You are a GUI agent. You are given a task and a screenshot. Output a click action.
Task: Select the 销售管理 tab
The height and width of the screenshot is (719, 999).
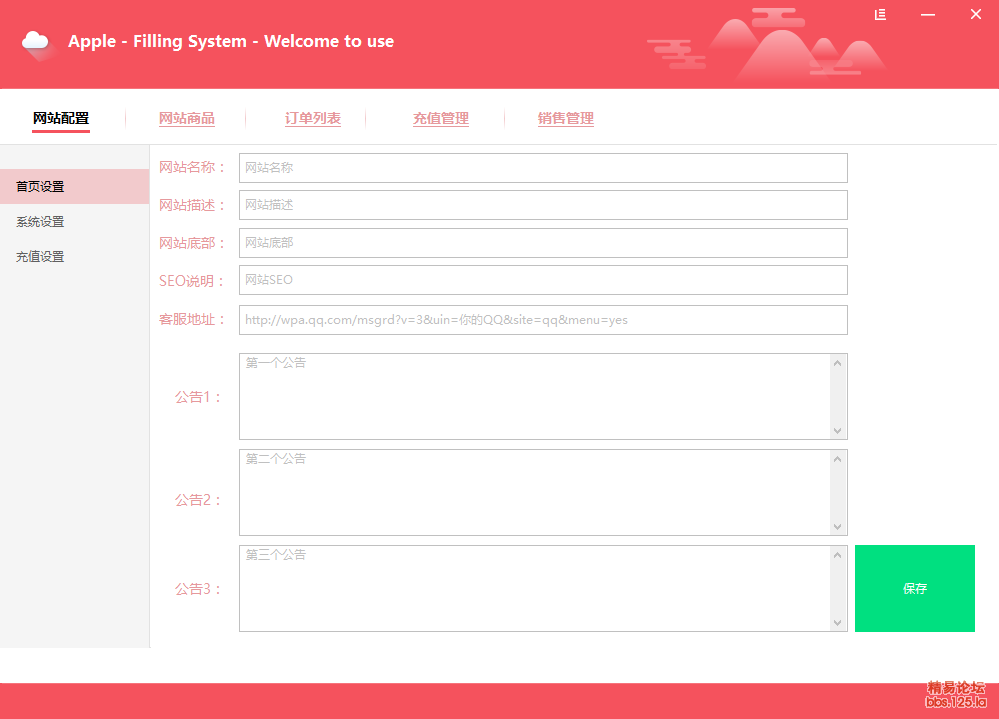566,118
